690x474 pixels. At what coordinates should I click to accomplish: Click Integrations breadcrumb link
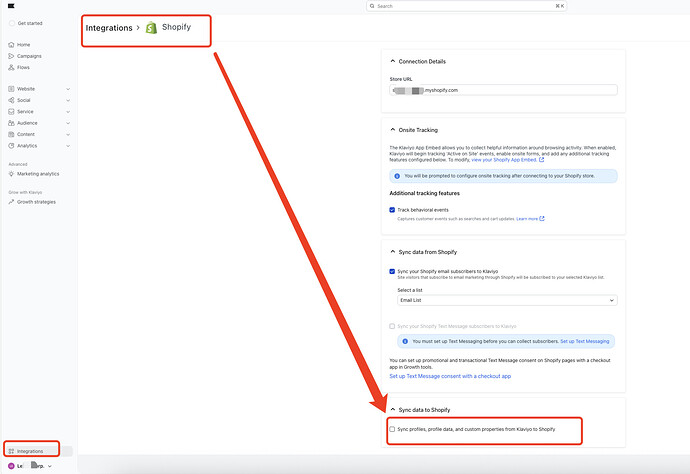(109, 28)
